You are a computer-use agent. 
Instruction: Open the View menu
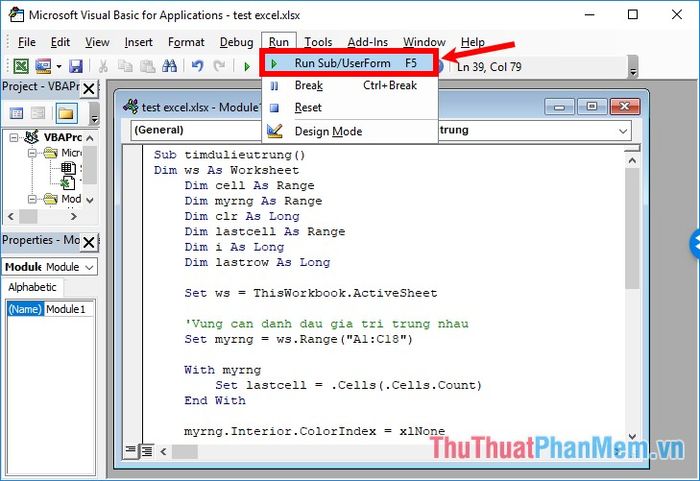point(97,42)
